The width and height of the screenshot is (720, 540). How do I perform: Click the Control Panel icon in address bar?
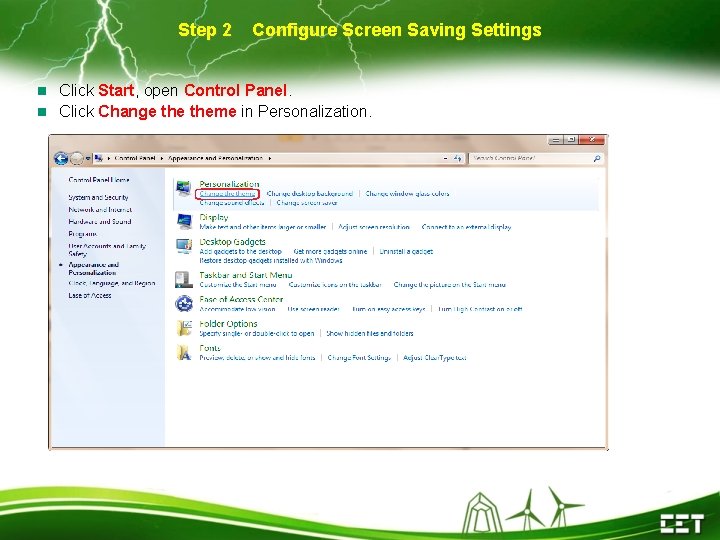[98, 158]
